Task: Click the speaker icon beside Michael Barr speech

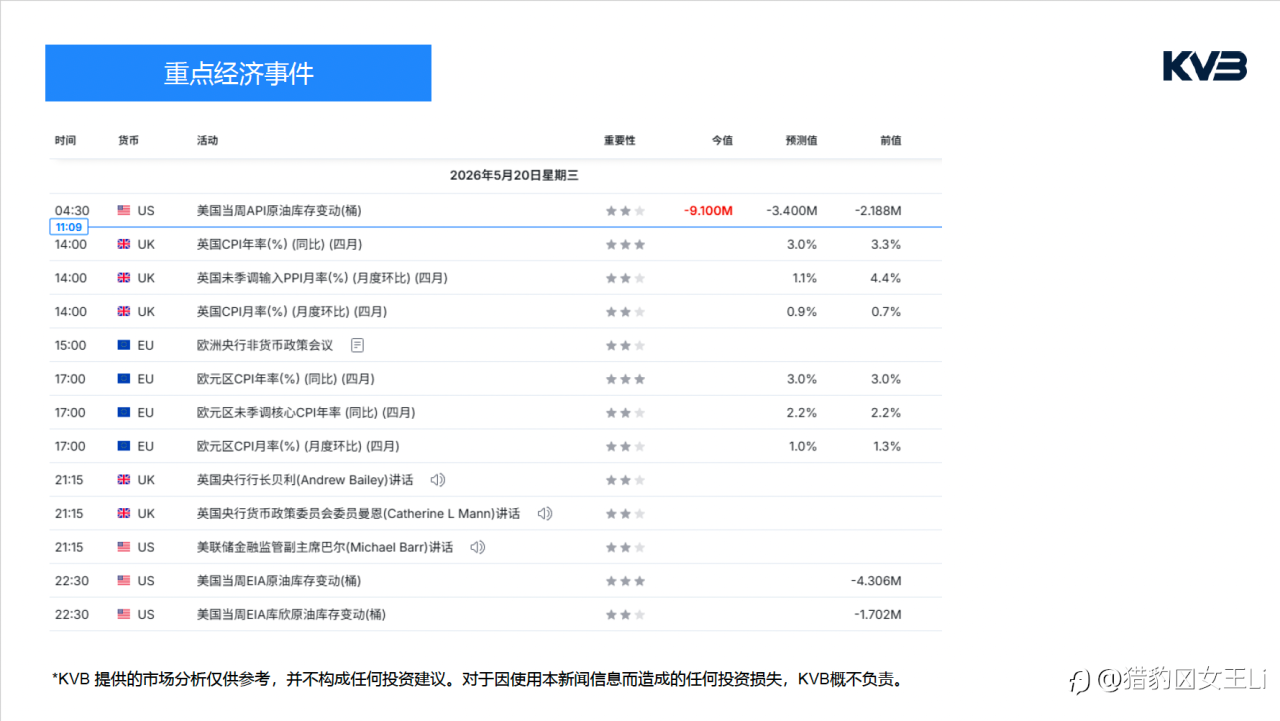Action: click(478, 547)
